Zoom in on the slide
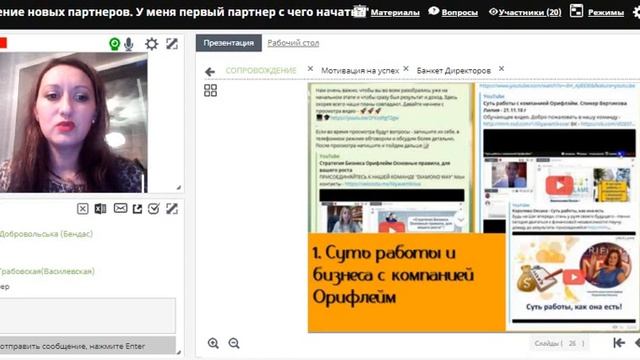The image size is (640, 360). point(213,343)
